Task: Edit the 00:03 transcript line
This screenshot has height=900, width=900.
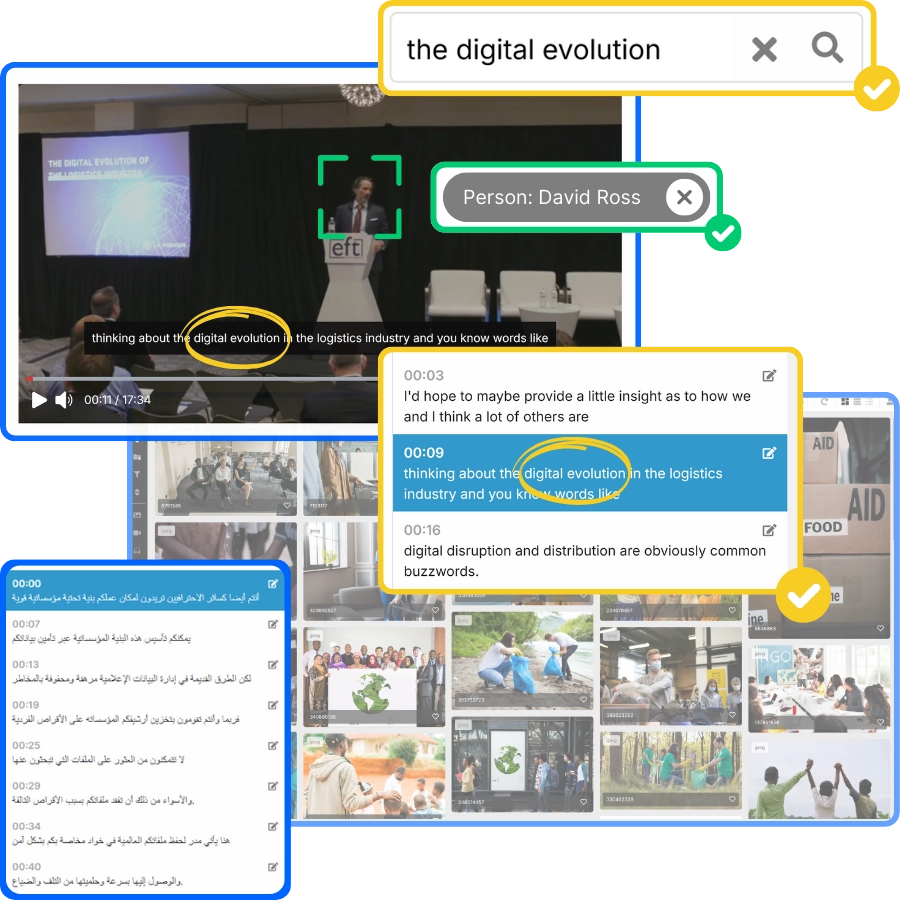Action: [x=769, y=376]
